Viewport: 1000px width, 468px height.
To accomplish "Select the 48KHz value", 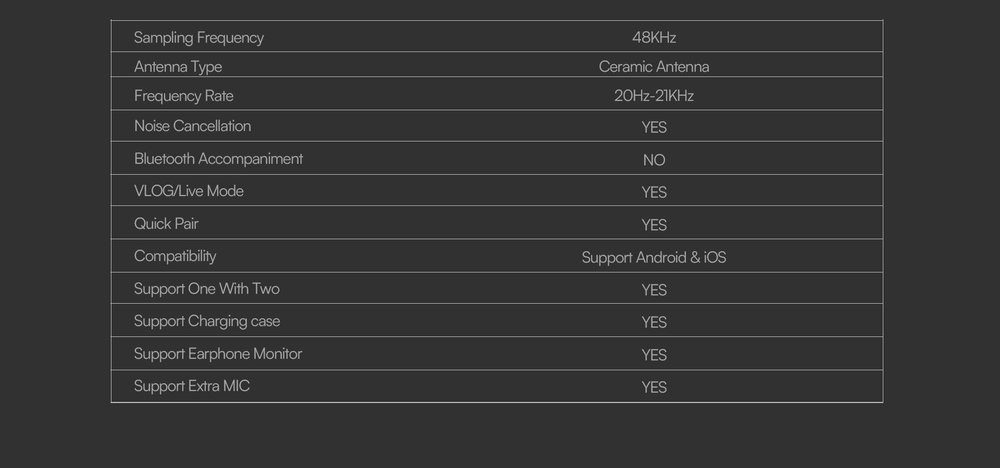I will coord(654,38).
